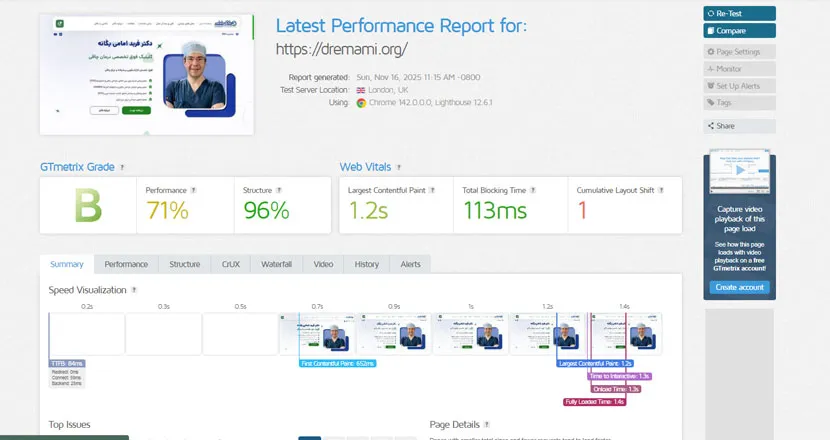The height and width of the screenshot is (440, 830).
Task: Click the First Contentful Paint marker
Action: click(337, 363)
